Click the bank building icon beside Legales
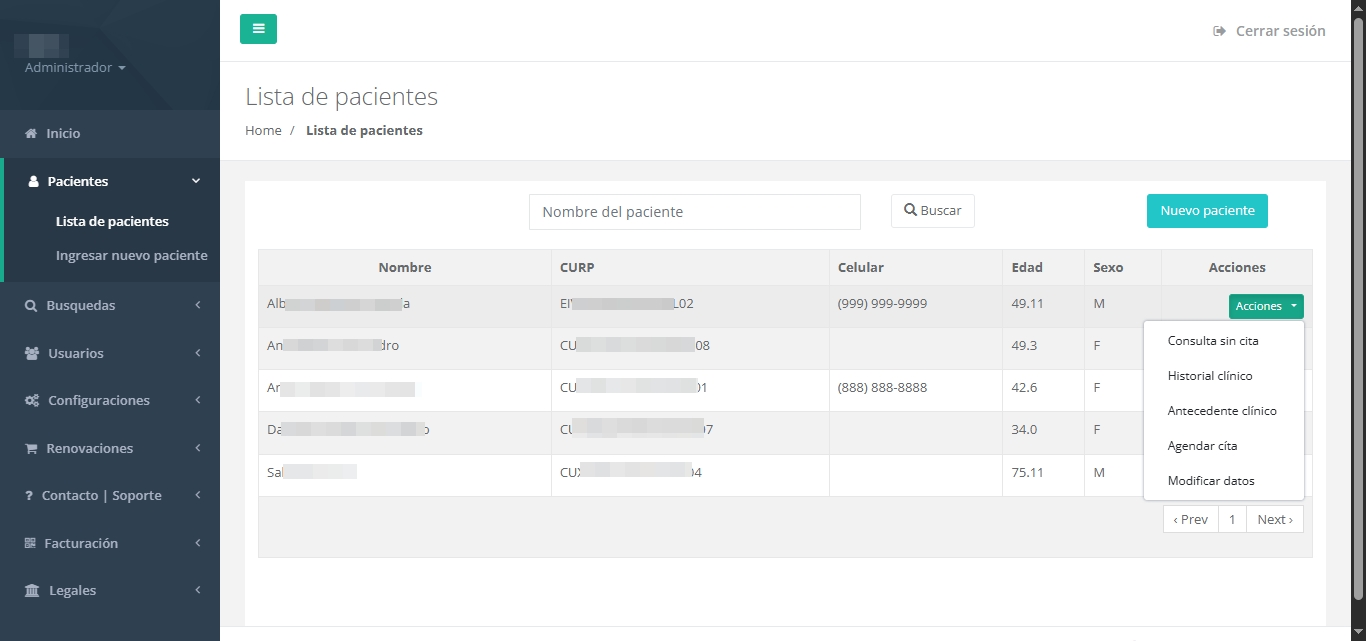This screenshot has height=641, width=1366. (32, 591)
